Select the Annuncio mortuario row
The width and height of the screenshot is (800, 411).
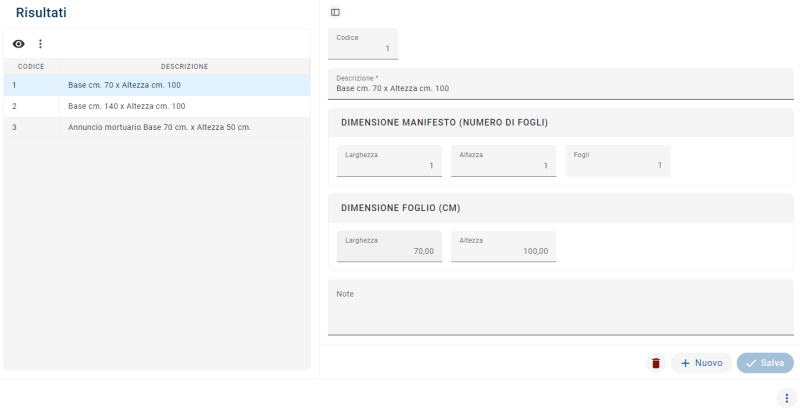158,127
